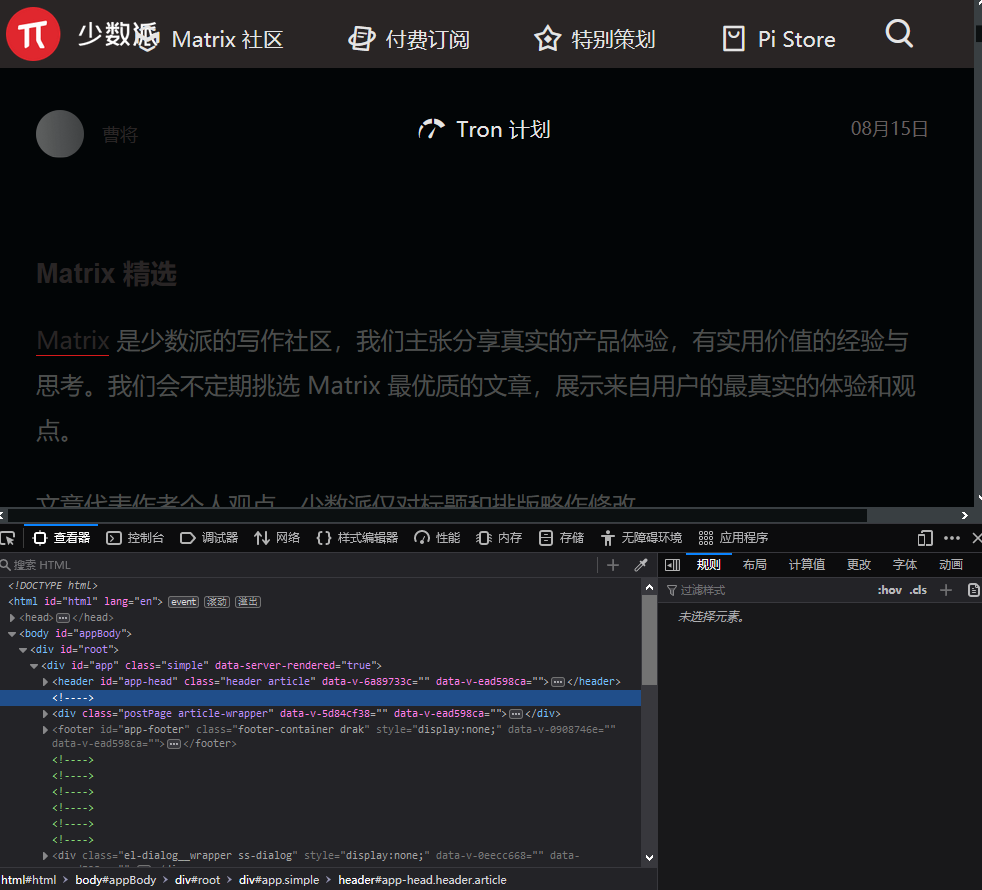
Task: Select the 布局 layout tab
Action: pyautogui.click(x=755, y=565)
